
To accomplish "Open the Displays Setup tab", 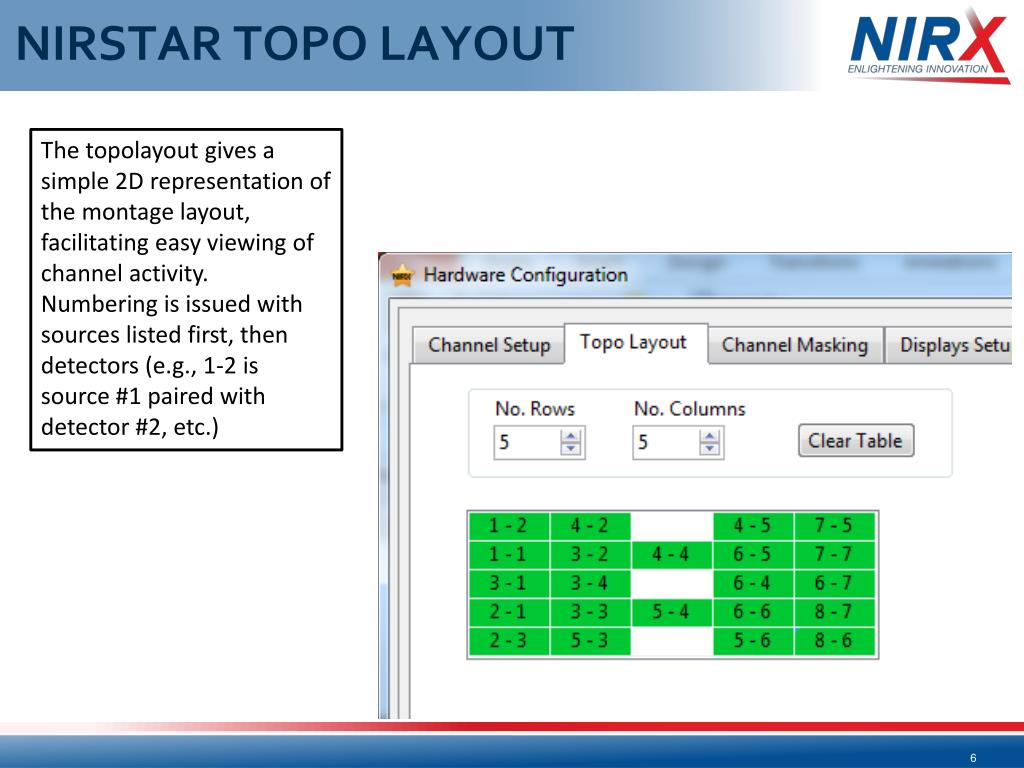I will [x=951, y=345].
